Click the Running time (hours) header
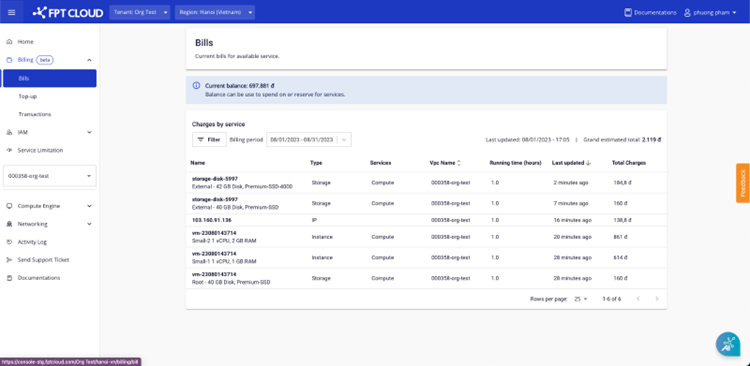 point(515,163)
